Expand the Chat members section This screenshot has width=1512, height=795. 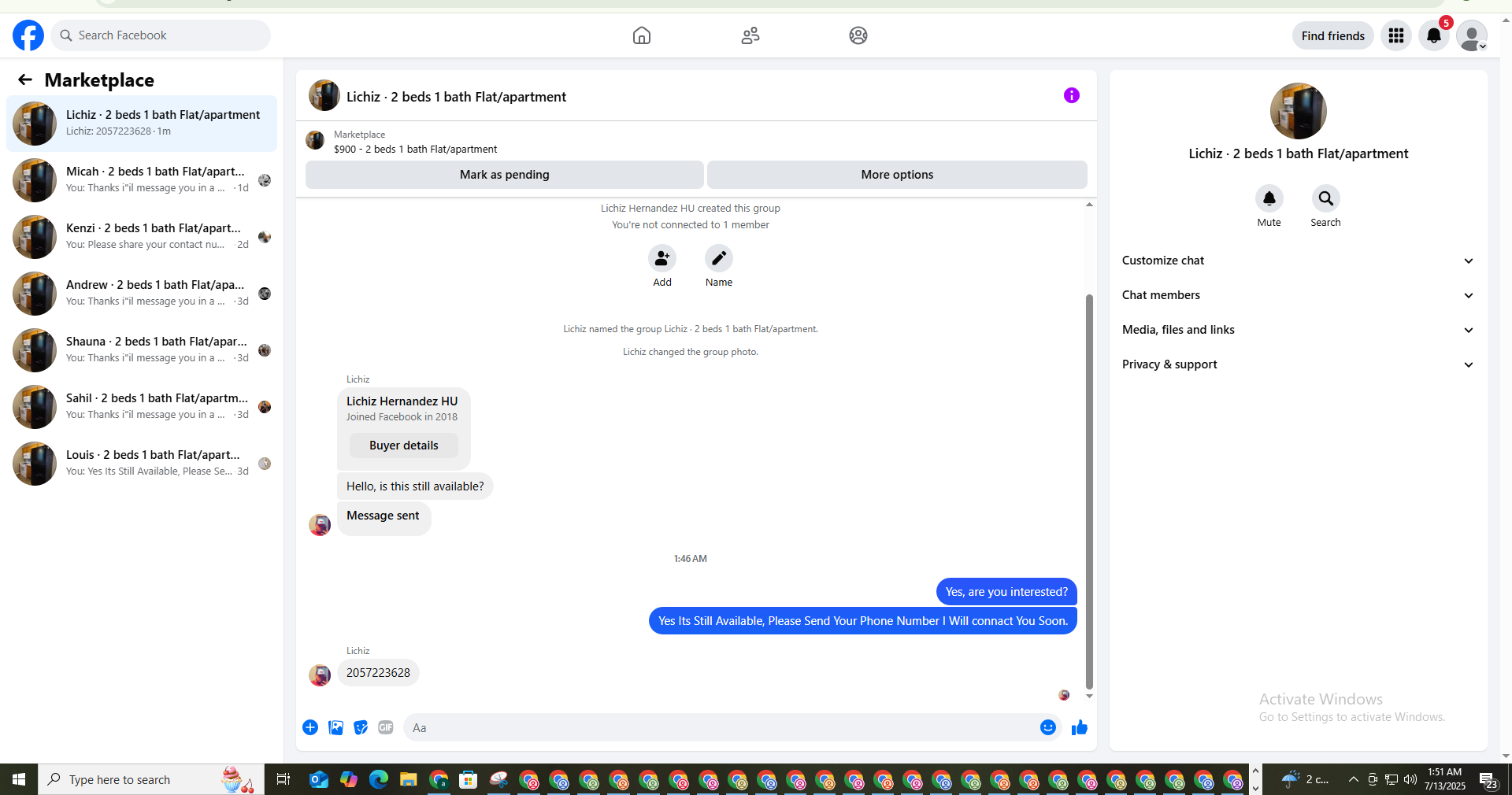point(1298,295)
